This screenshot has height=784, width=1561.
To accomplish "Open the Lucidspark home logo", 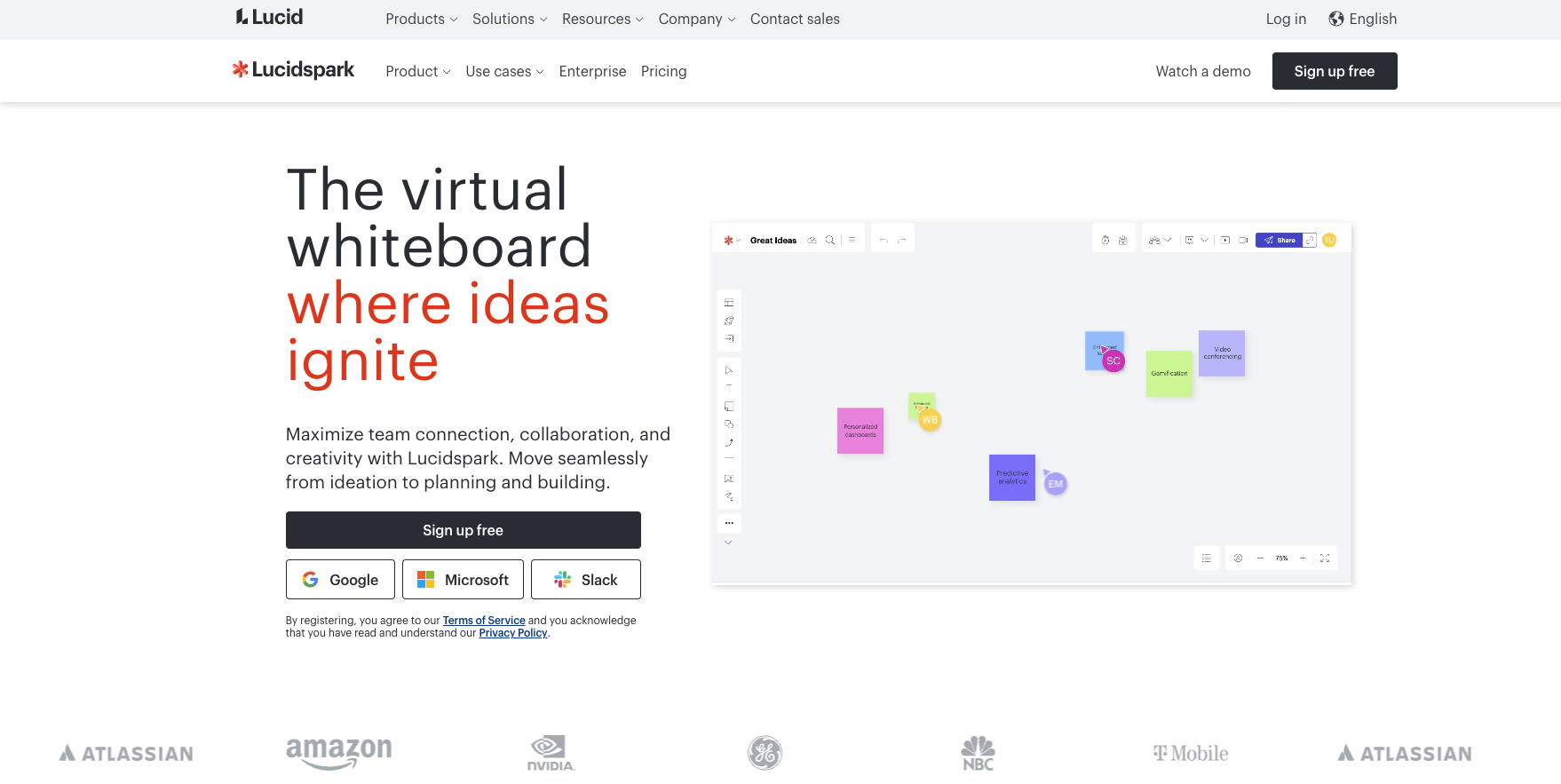I will click(x=293, y=69).
